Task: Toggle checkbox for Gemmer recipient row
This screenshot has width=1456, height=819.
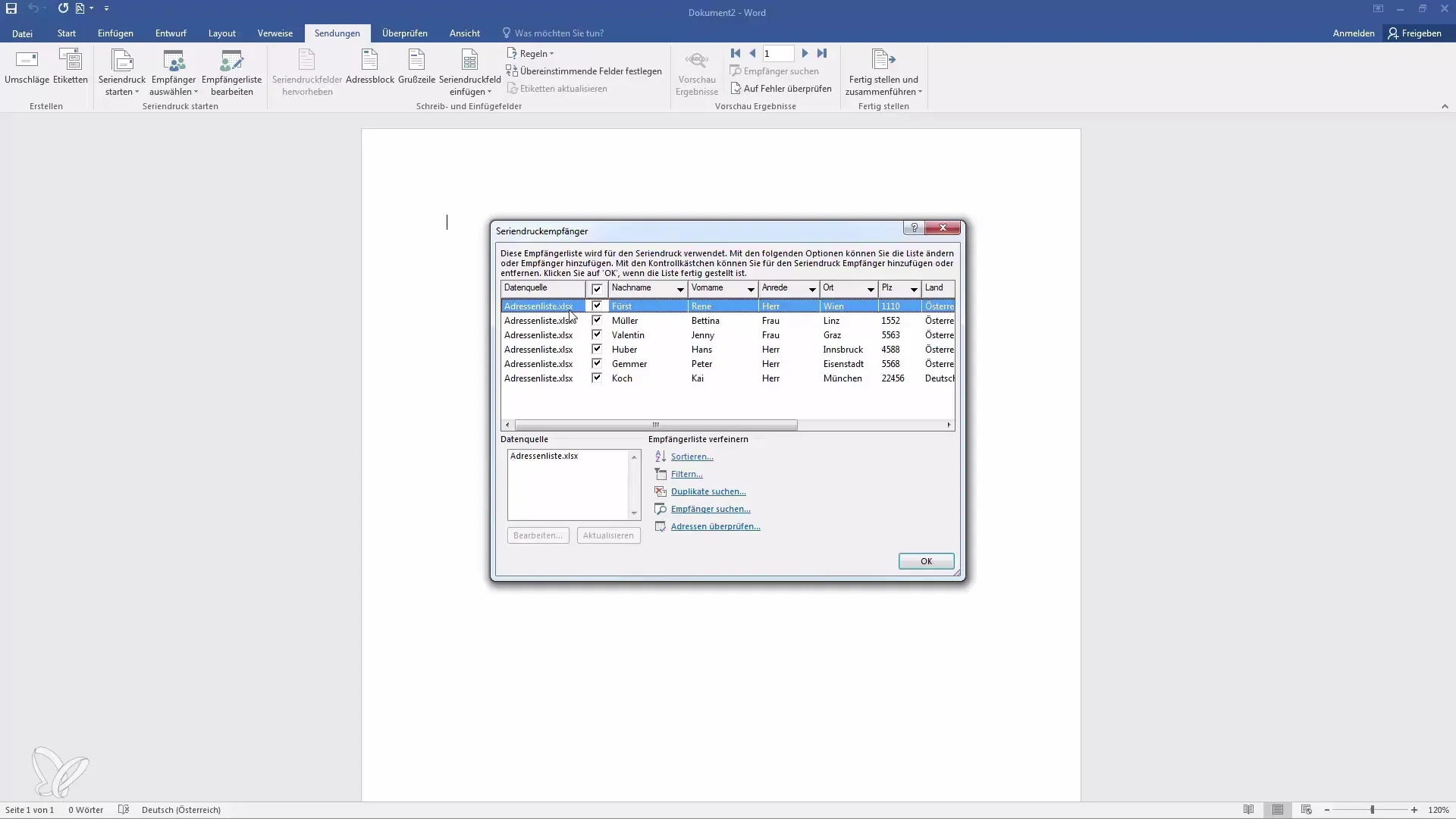Action: [x=596, y=363]
